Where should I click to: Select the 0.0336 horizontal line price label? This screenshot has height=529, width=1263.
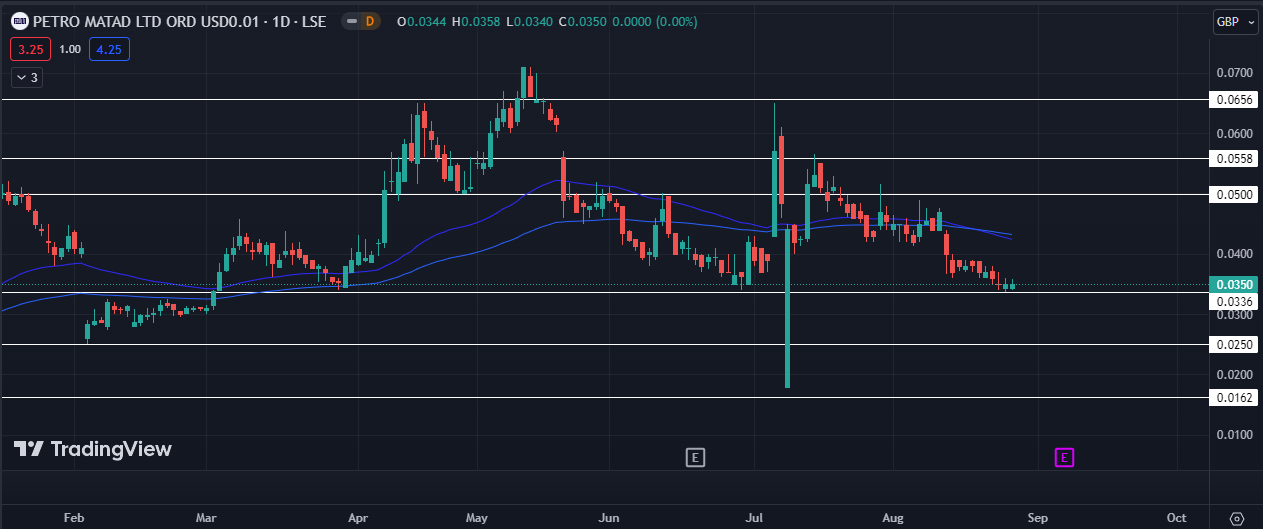1235,301
